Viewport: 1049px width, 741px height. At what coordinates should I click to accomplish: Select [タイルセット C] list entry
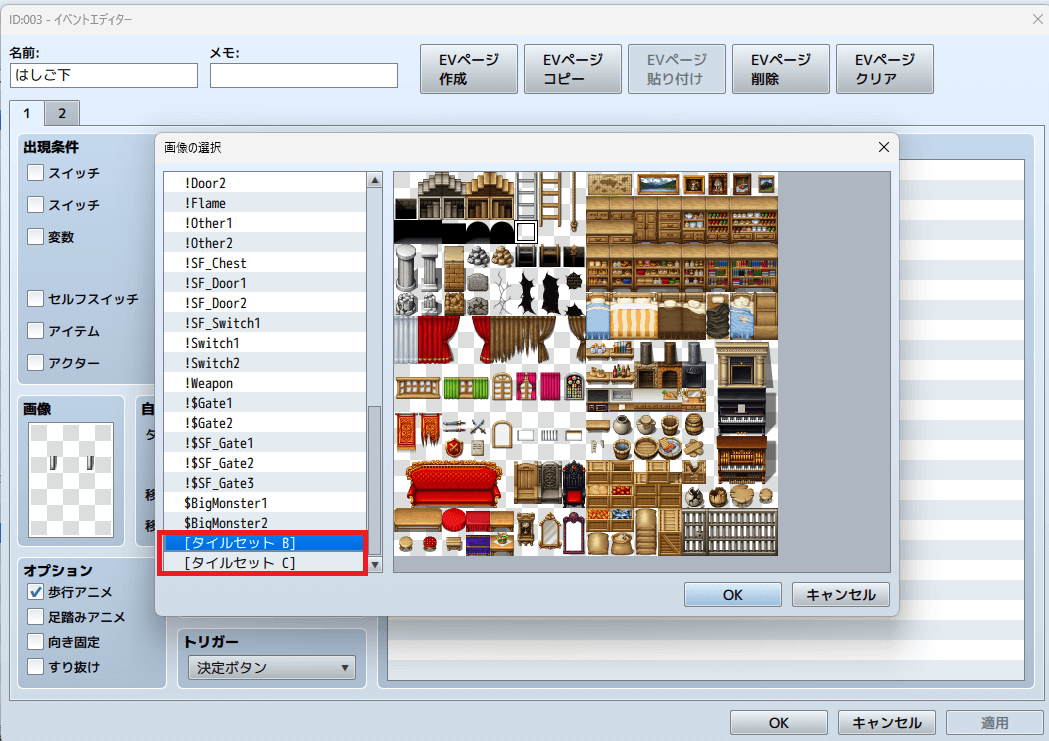(265, 562)
